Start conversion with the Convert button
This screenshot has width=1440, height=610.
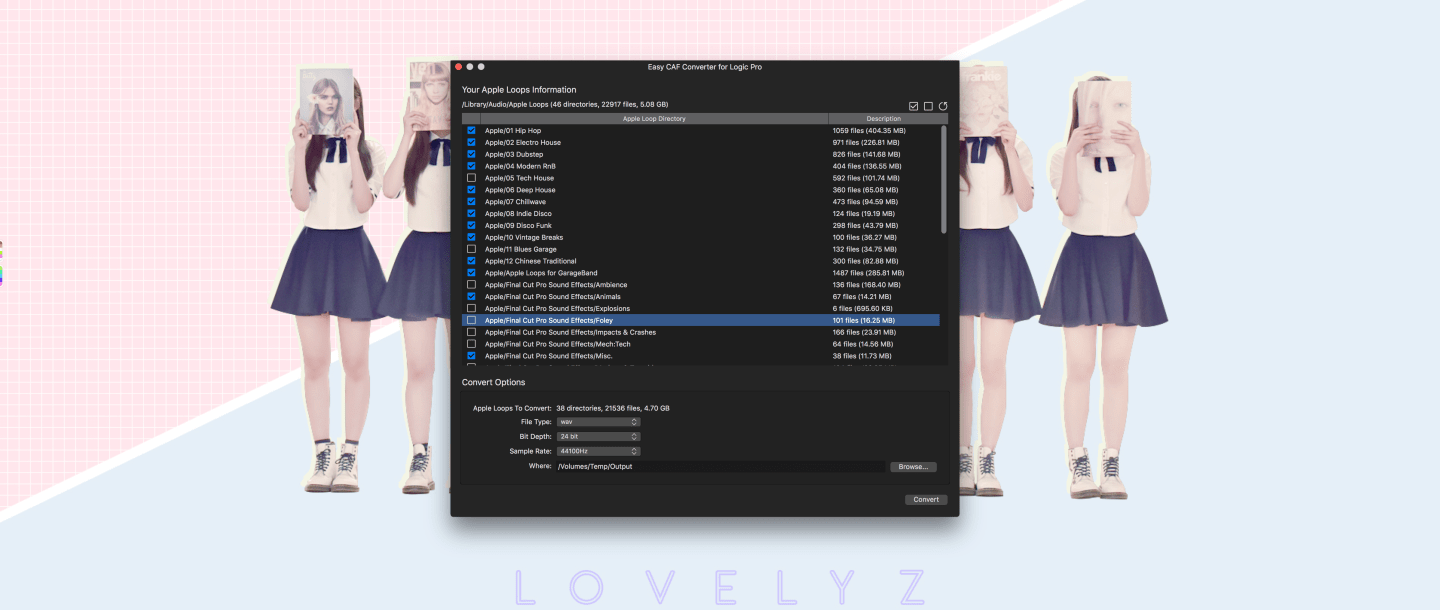[x=926, y=499]
